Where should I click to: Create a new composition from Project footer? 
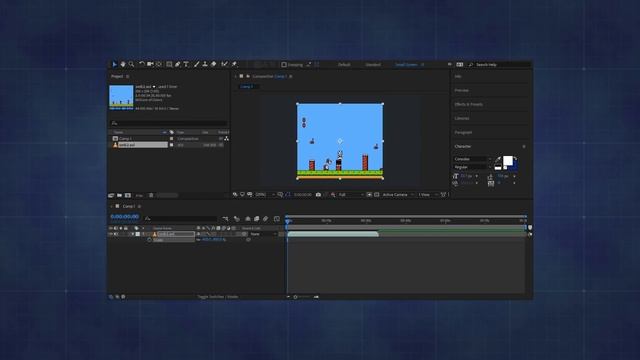tap(128, 196)
